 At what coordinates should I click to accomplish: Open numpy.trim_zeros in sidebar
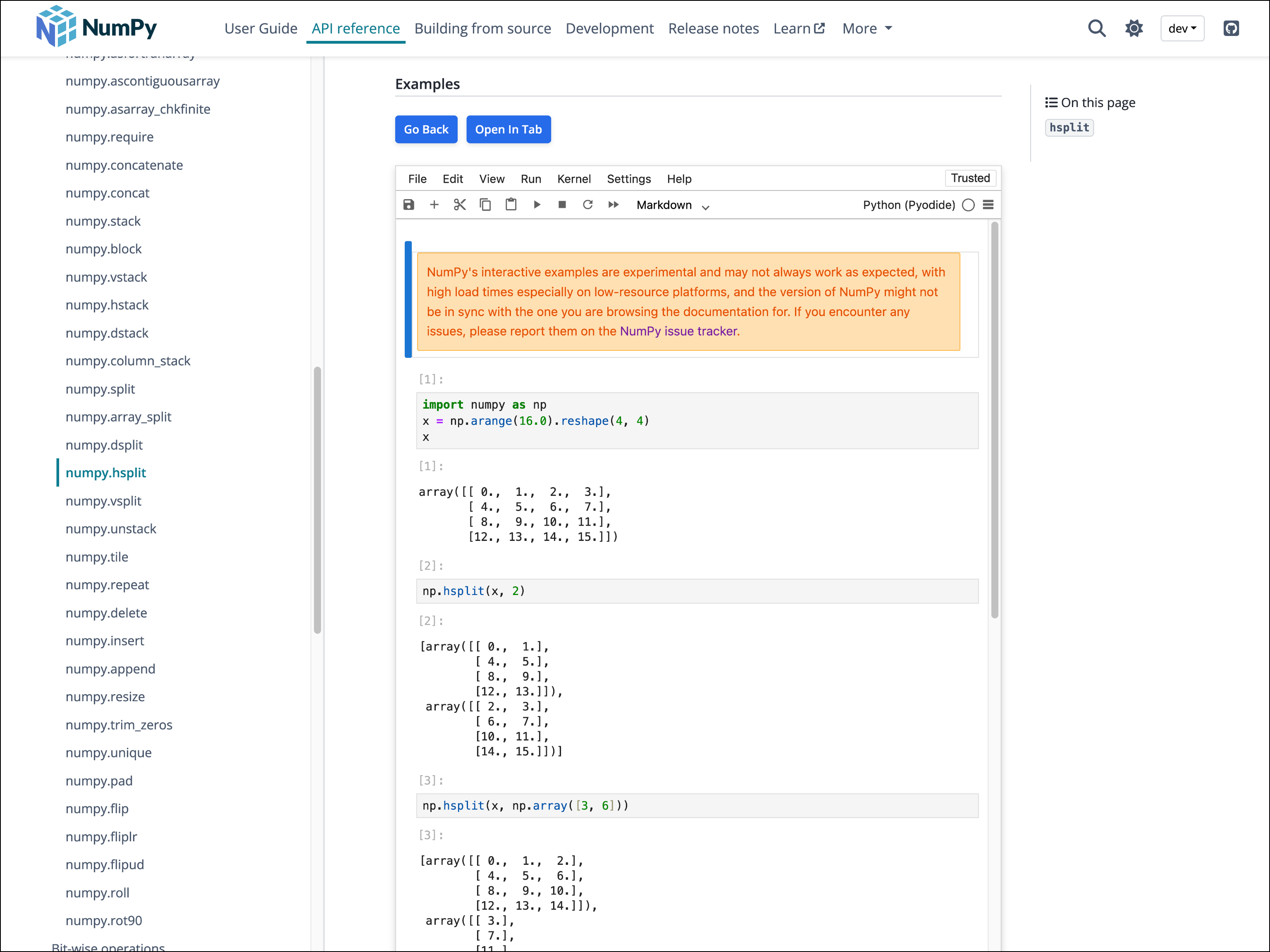tap(119, 725)
